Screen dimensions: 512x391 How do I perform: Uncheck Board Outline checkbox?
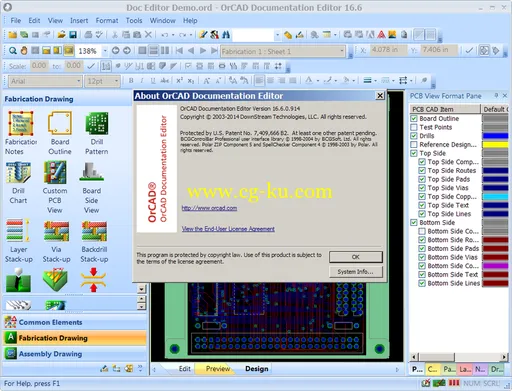(414, 118)
